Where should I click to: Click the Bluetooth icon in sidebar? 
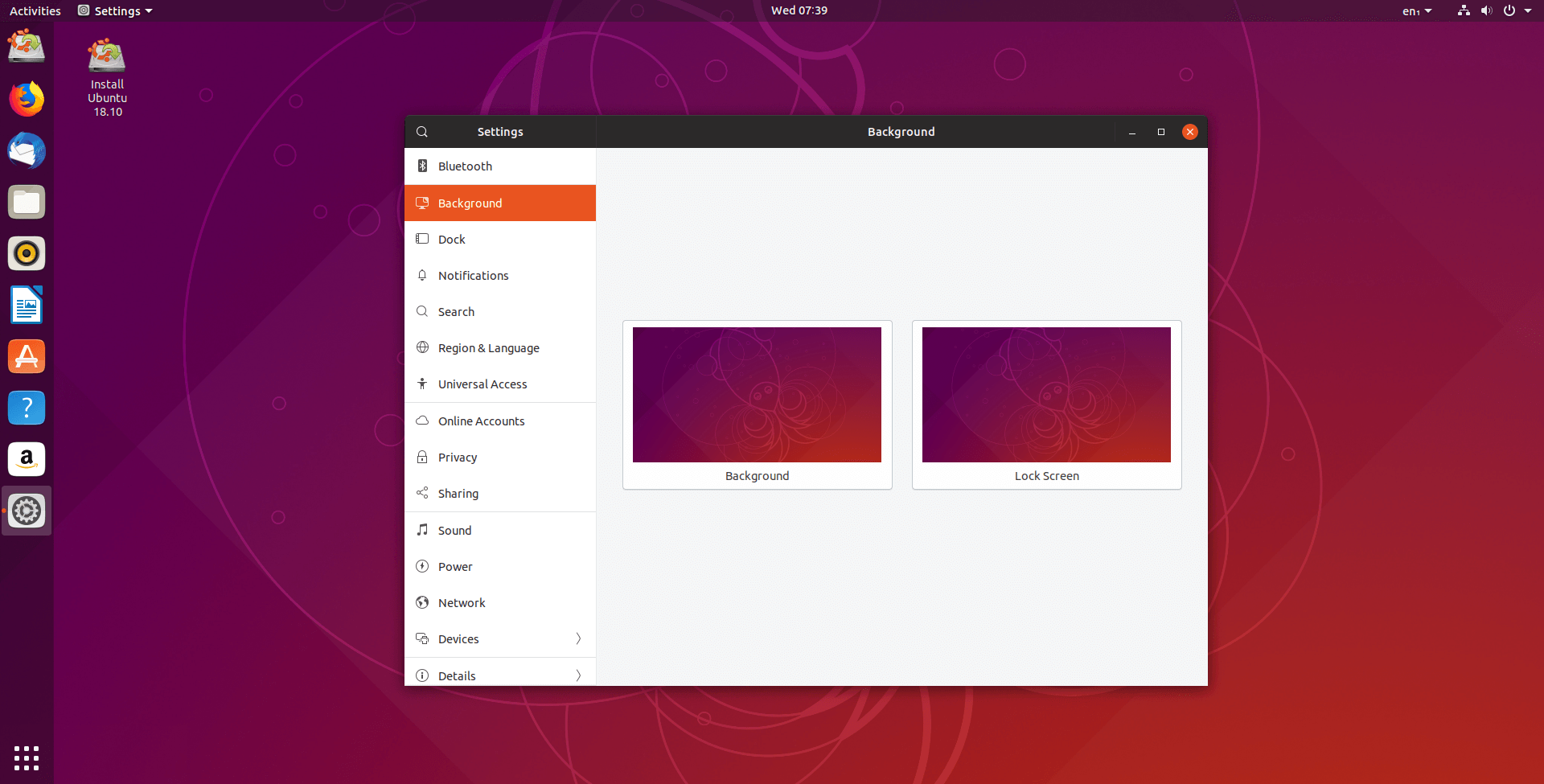[422, 166]
